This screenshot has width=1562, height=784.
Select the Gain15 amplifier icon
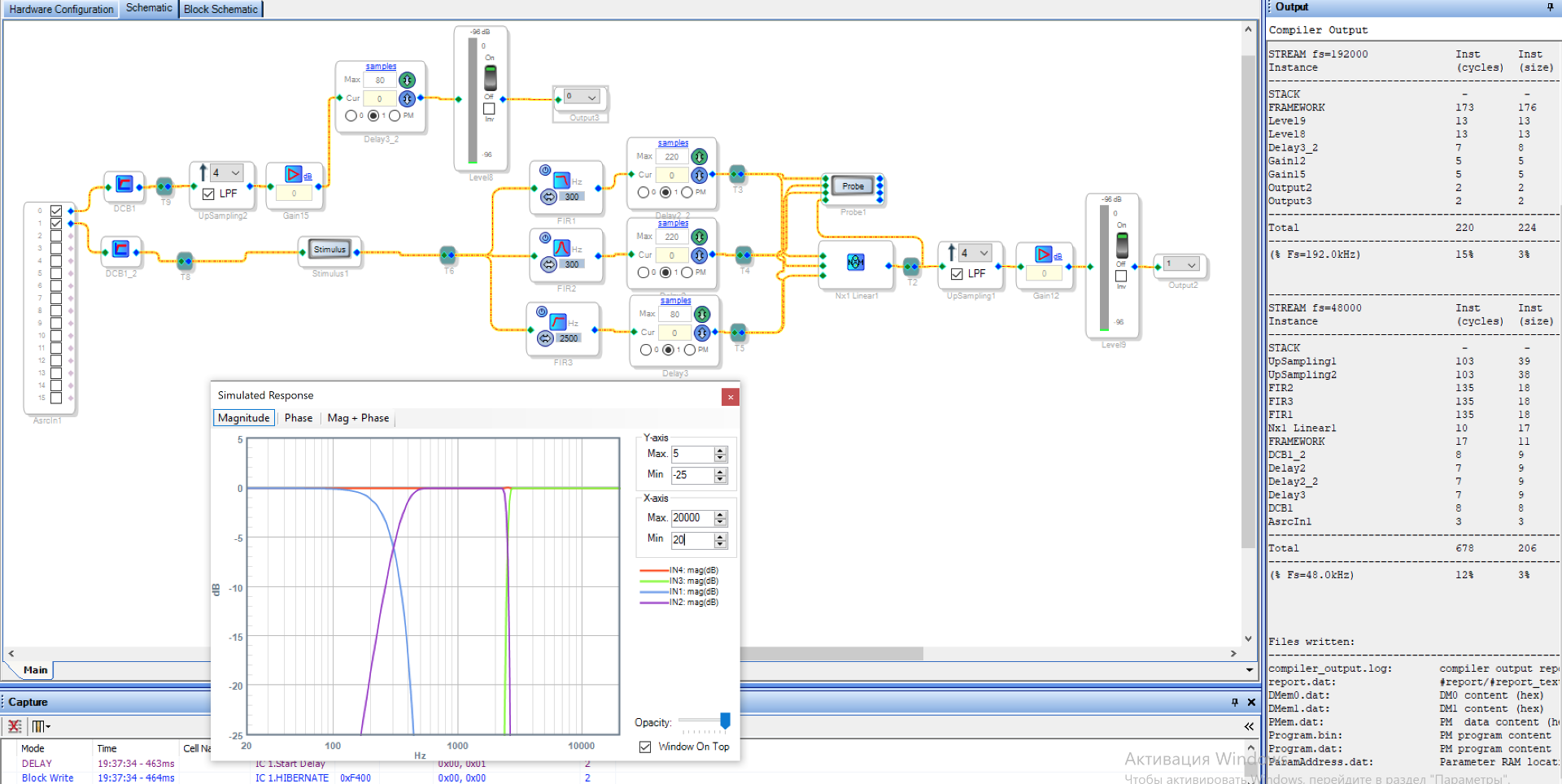pos(294,174)
